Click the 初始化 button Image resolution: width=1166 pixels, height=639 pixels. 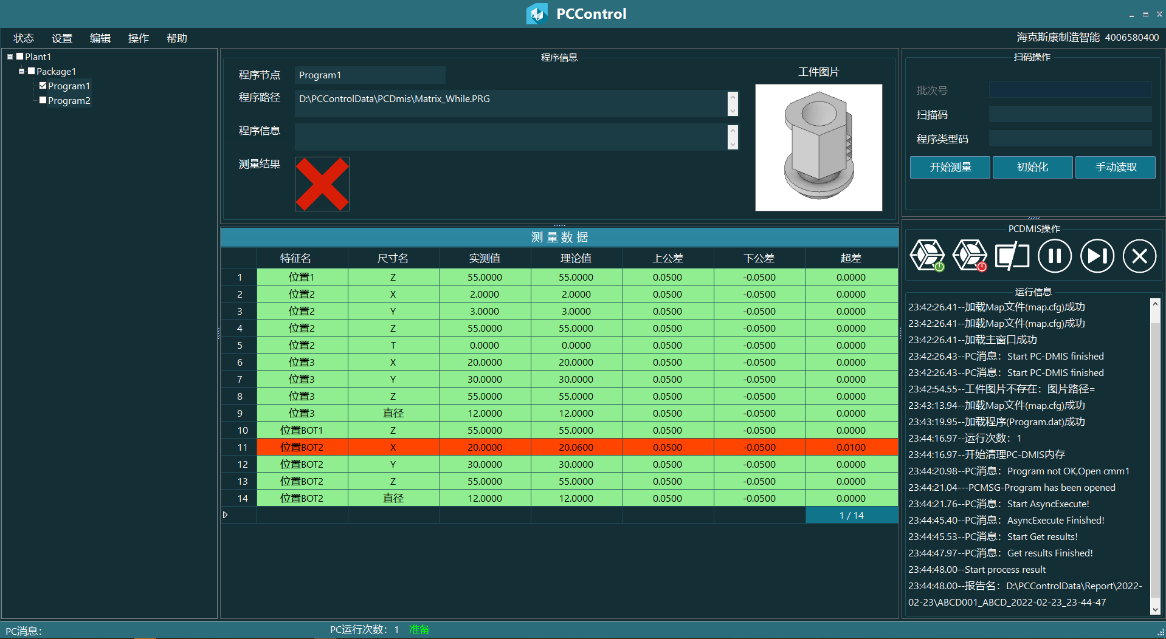(1032, 167)
